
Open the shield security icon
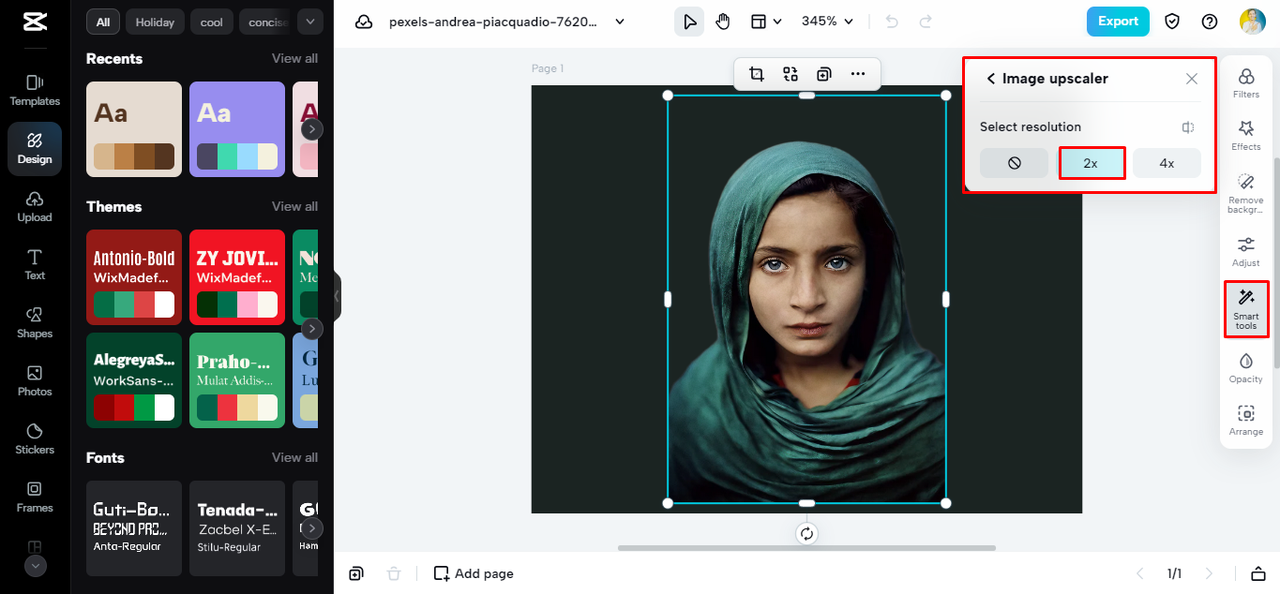pyautogui.click(x=1173, y=21)
